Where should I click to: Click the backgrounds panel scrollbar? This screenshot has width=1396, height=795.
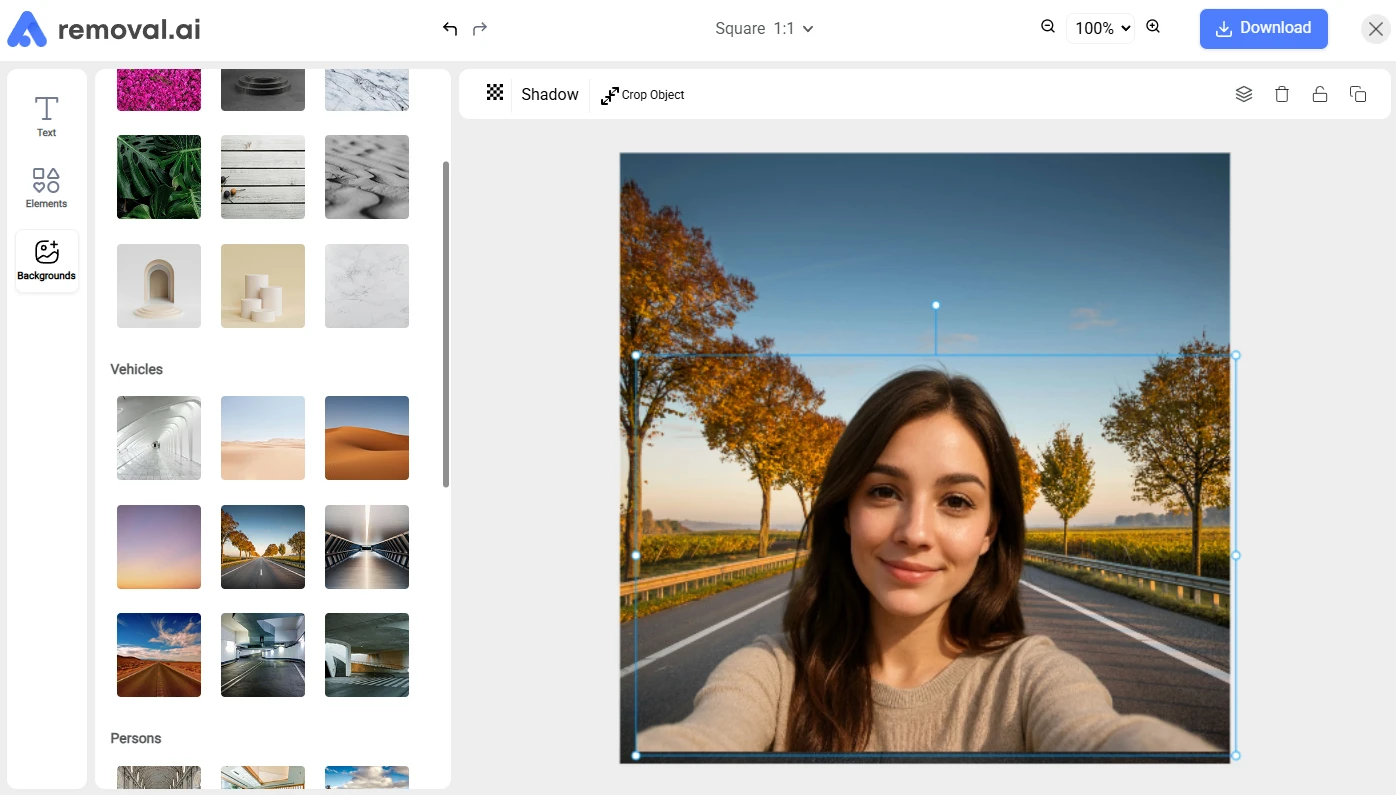click(446, 324)
